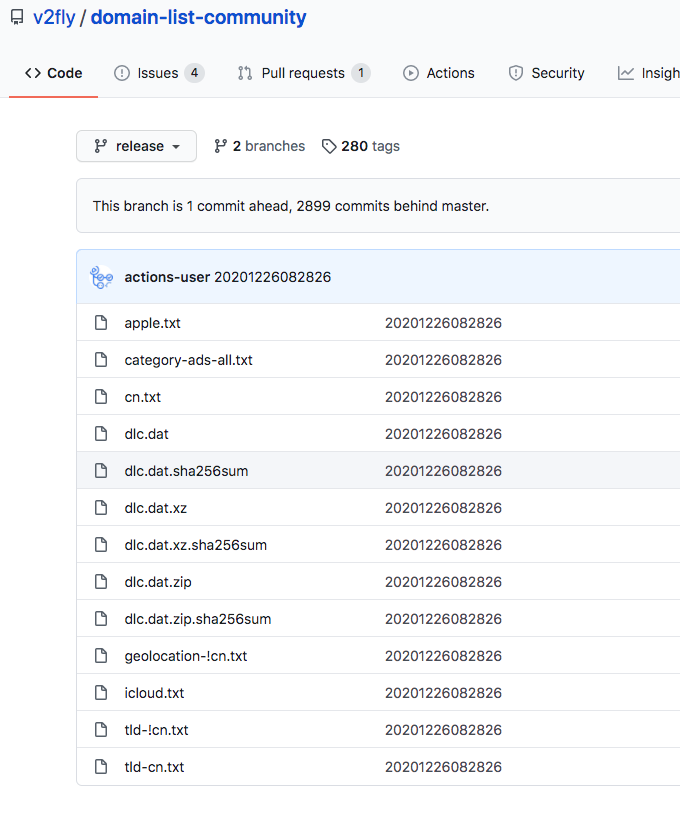Click the file icon beside dlc.dat
The width and height of the screenshot is (680, 827).
tap(101, 434)
